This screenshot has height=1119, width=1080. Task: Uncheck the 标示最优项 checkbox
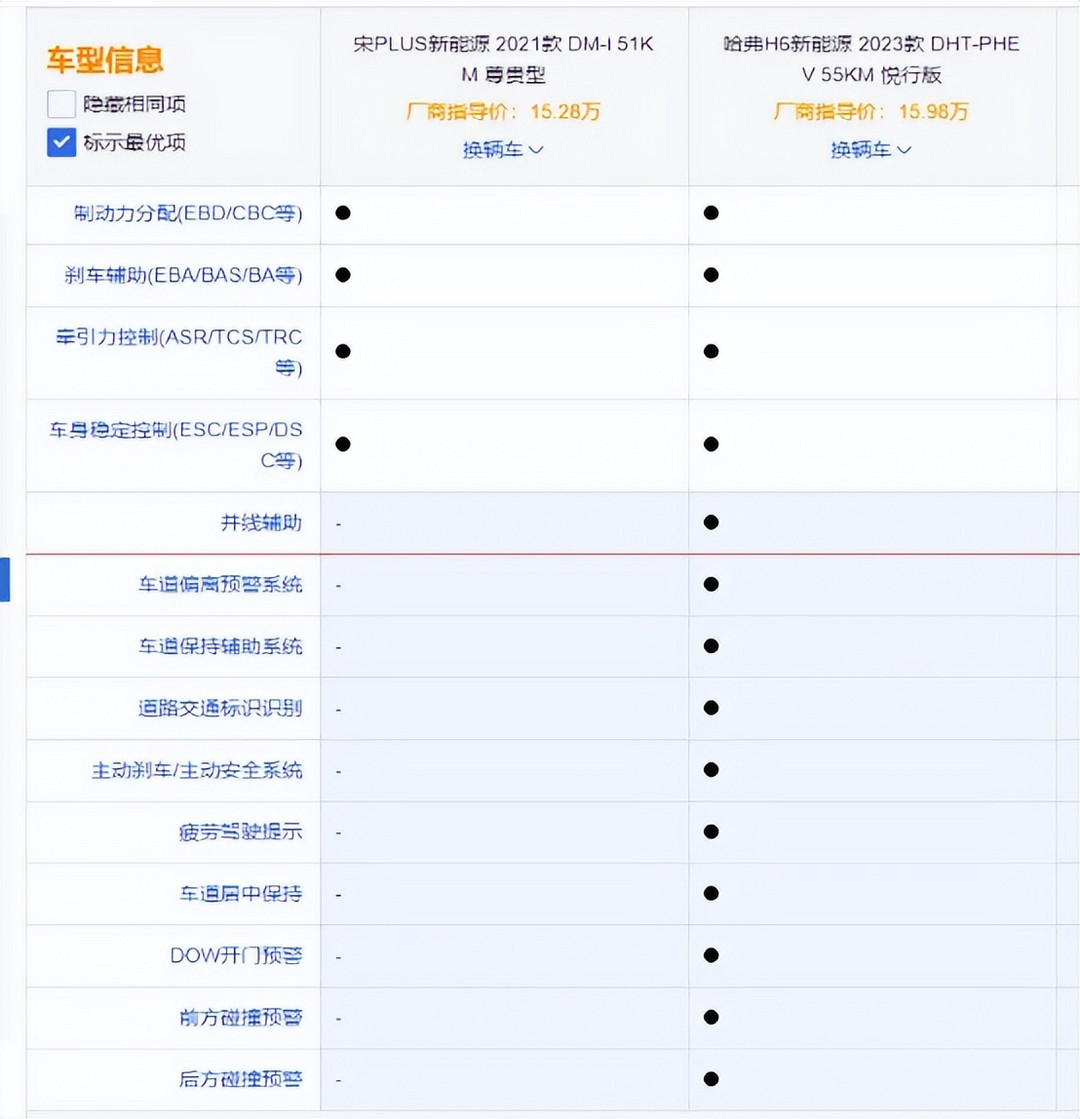[x=61, y=142]
